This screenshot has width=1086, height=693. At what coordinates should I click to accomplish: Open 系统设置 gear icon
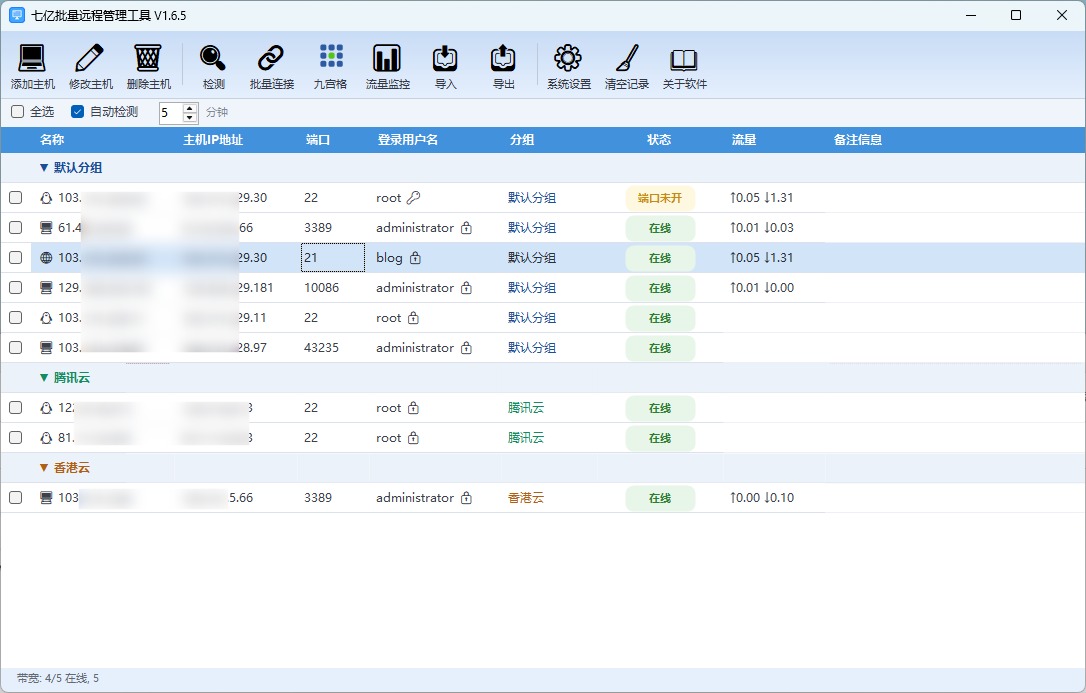(568, 59)
